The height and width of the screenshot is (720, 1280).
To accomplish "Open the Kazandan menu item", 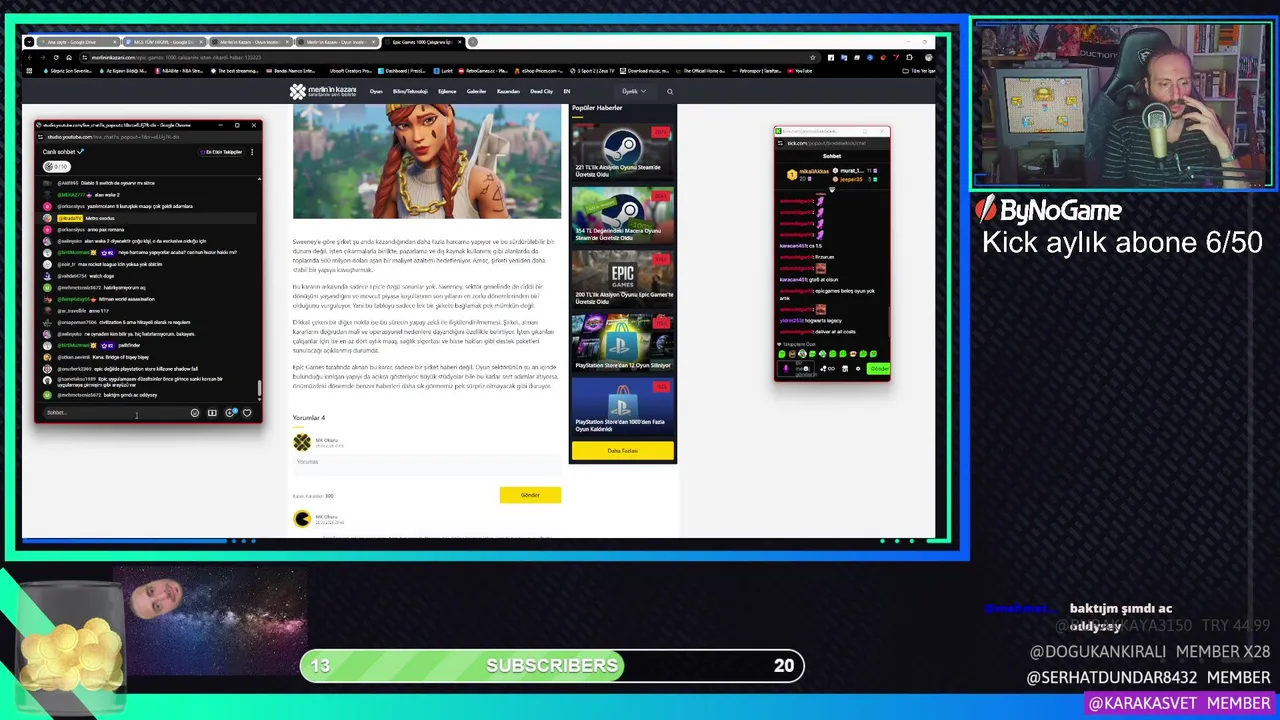I will [508, 91].
